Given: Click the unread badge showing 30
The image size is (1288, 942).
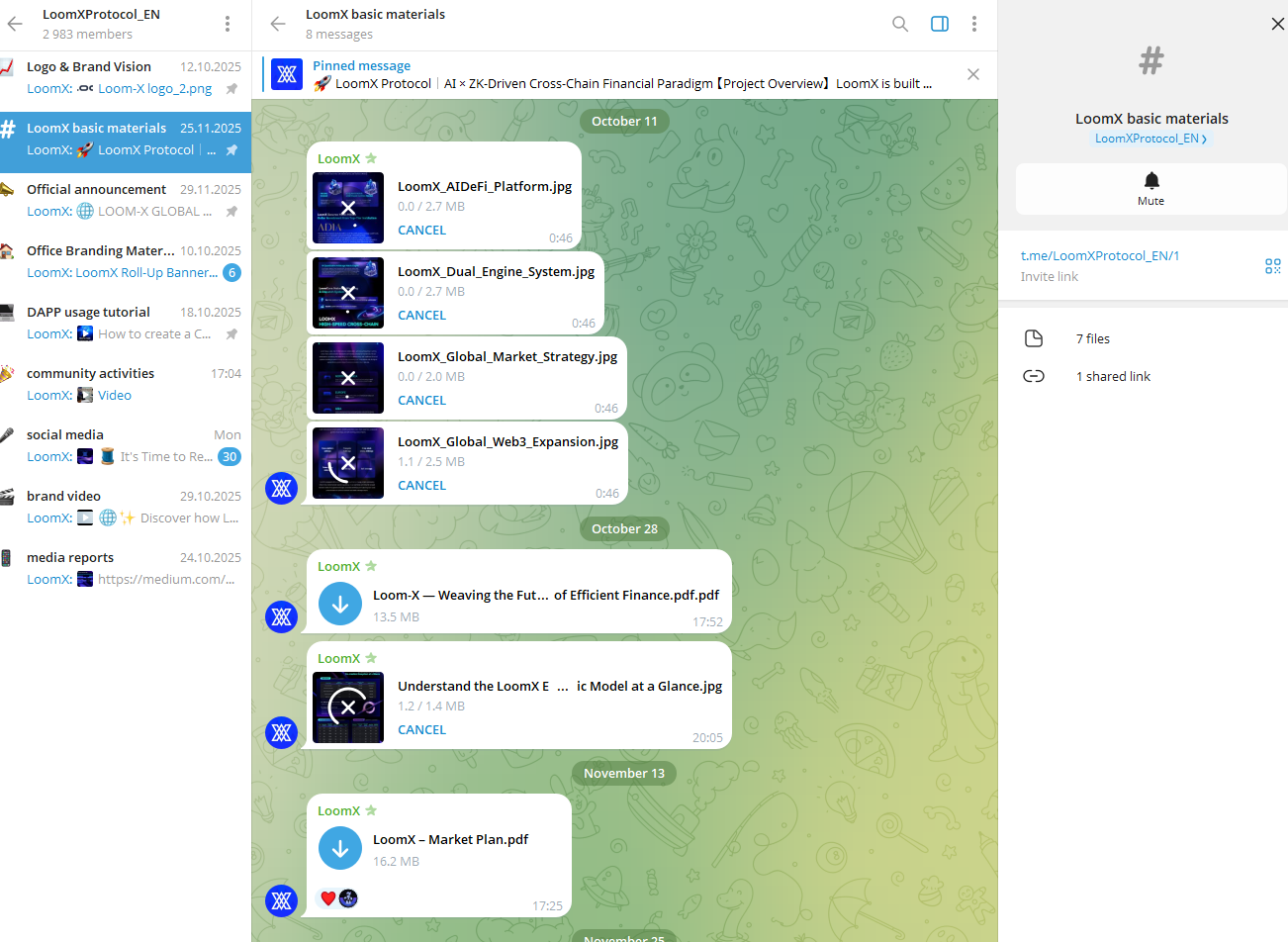Looking at the screenshot, I should coord(230,457).
